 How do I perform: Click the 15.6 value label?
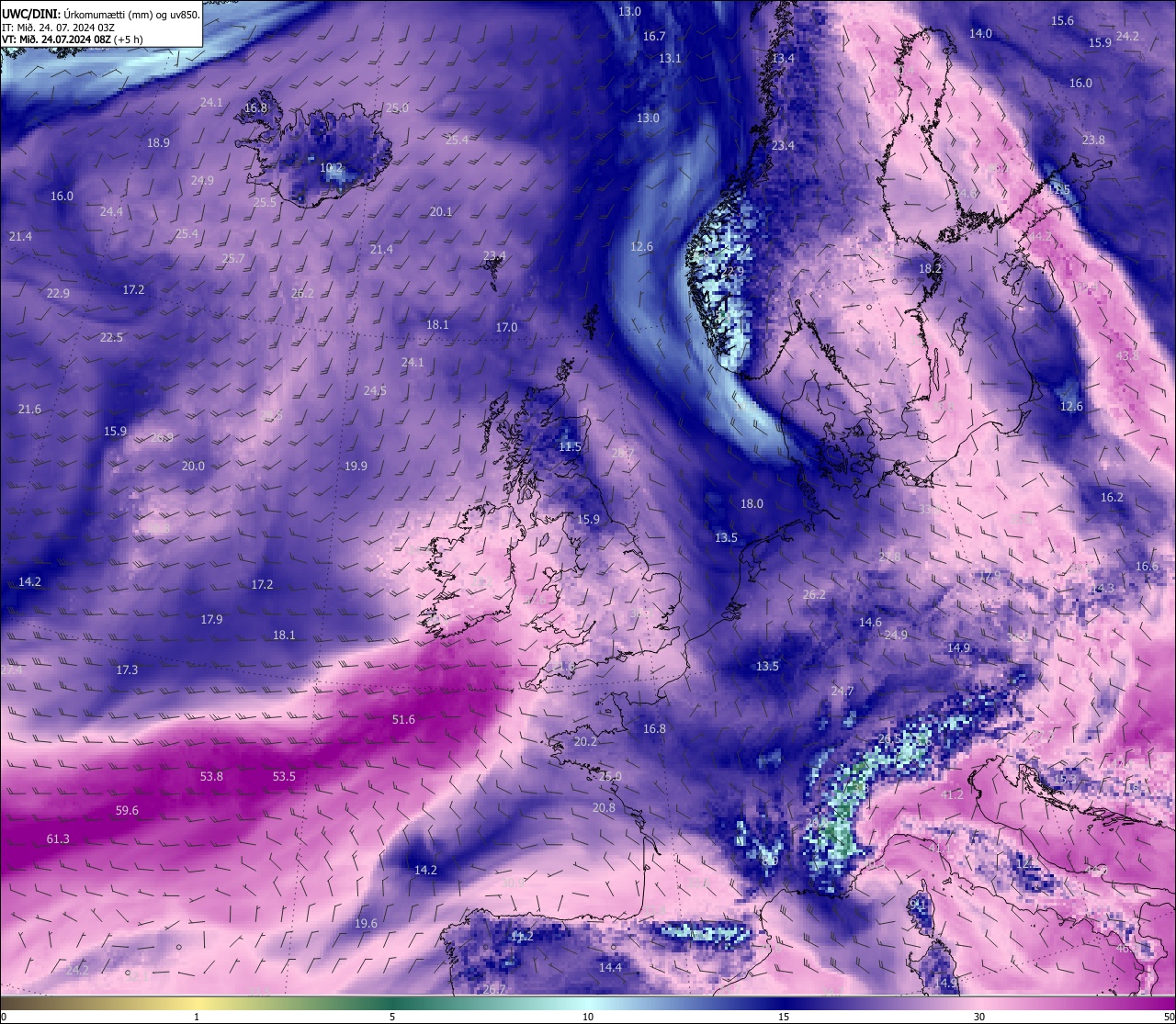click(x=1062, y=20)
